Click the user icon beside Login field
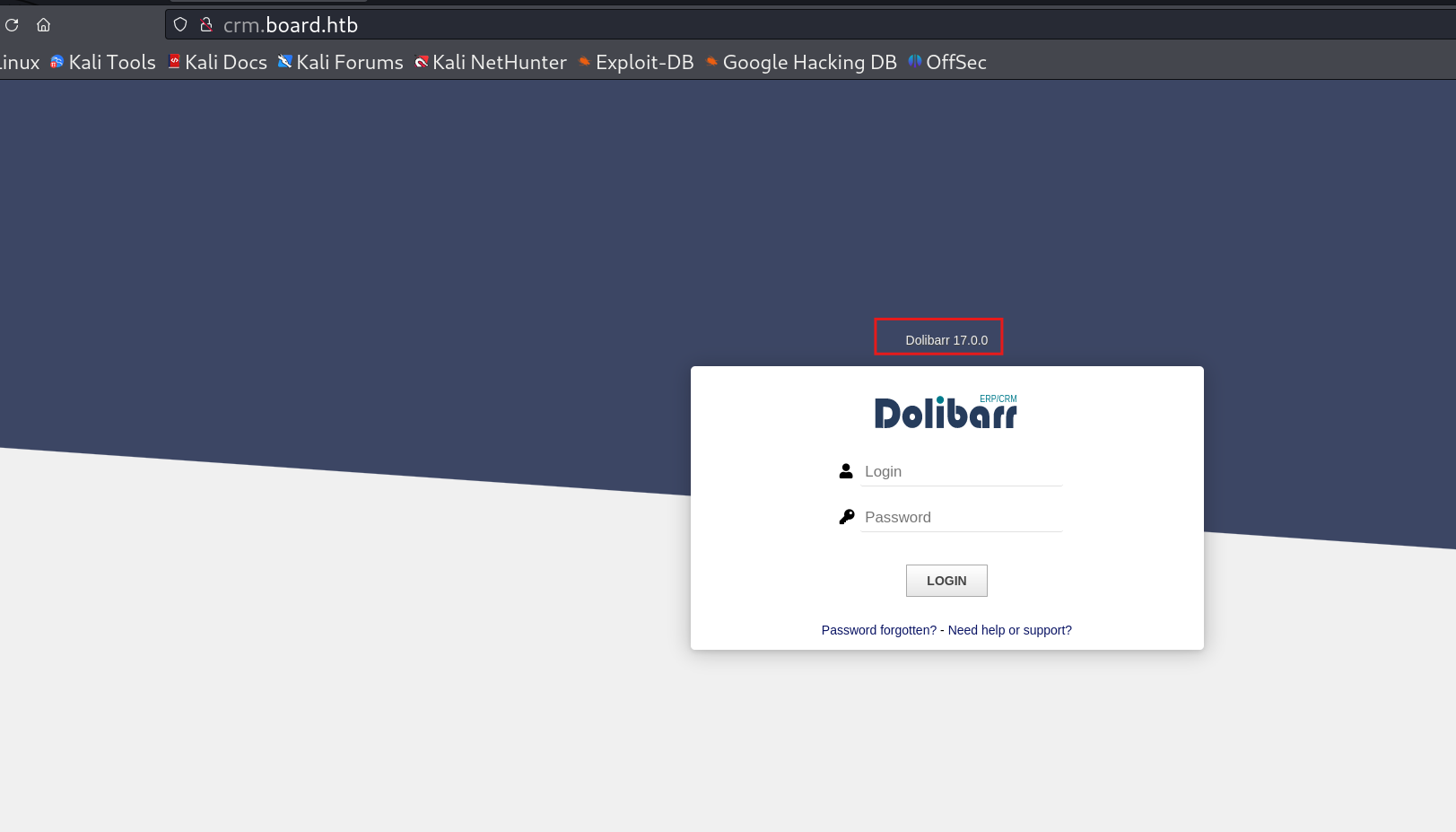This screenshot has width=1456, height=832. point(846,471)
